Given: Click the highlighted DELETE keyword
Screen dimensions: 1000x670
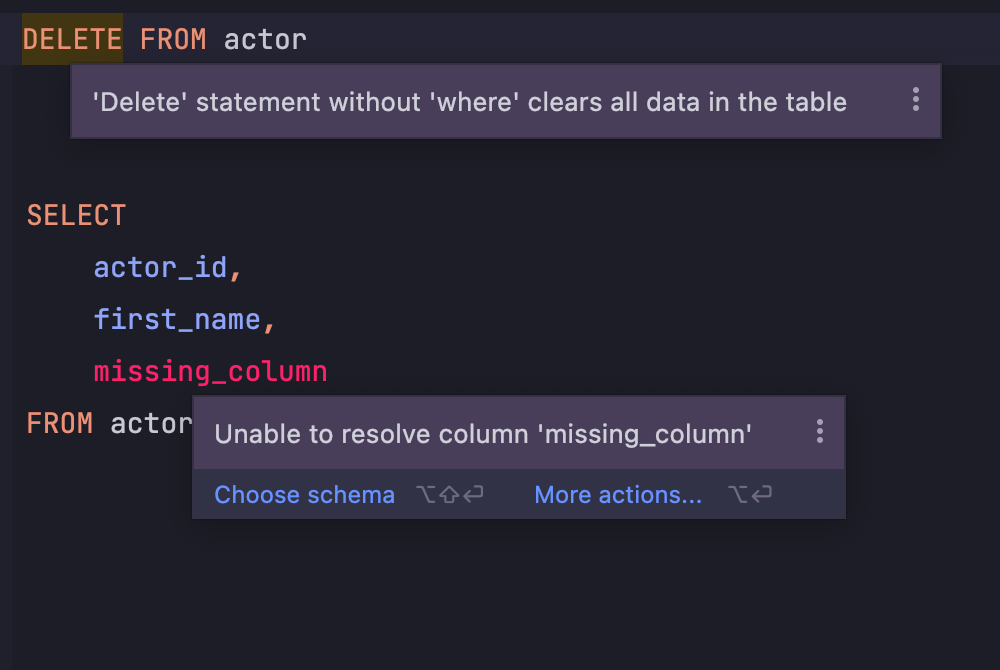Looking at the screenshot, I should pos(72,40).
